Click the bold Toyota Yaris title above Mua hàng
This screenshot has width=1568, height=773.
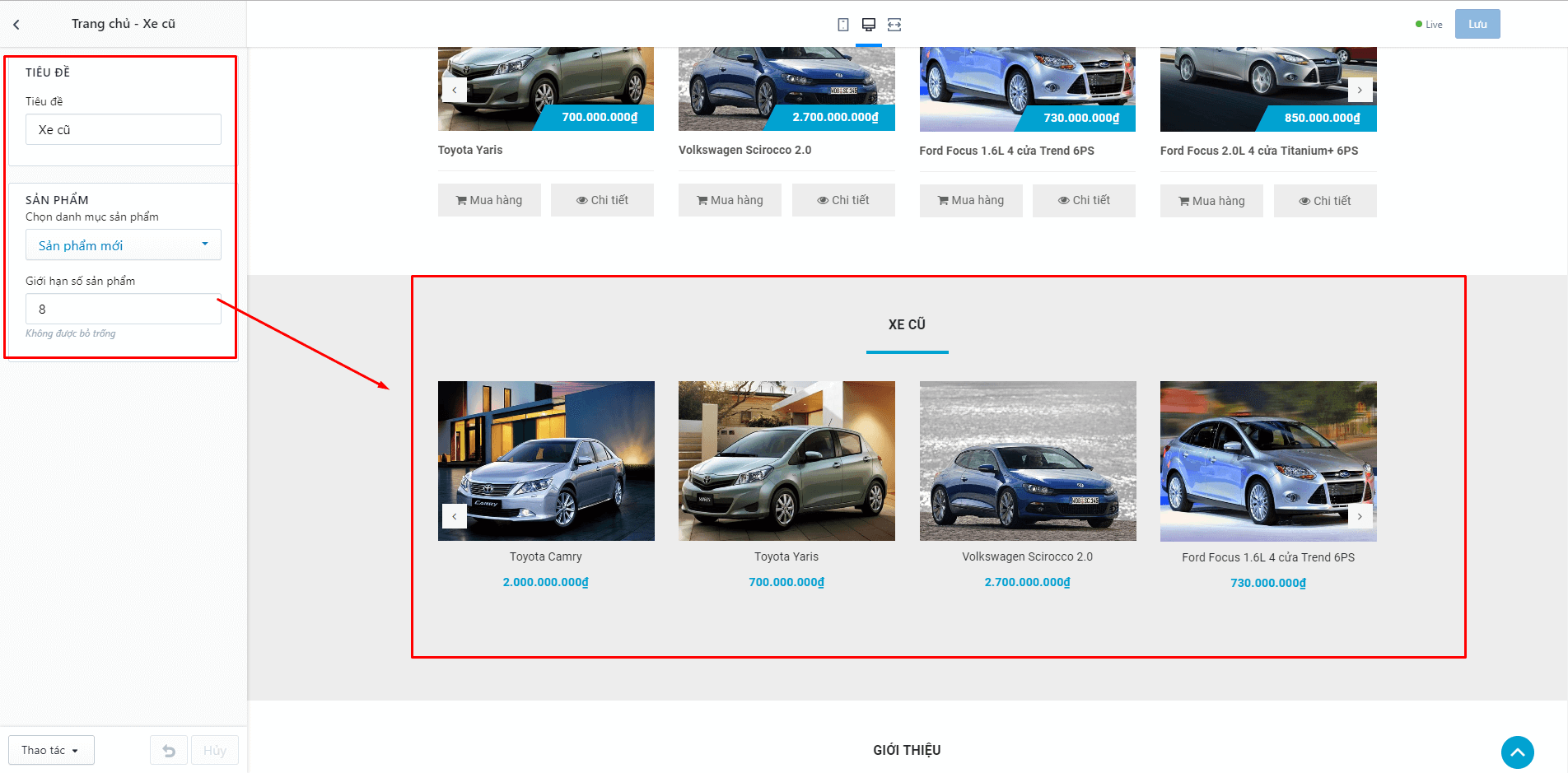coord(470,150)
